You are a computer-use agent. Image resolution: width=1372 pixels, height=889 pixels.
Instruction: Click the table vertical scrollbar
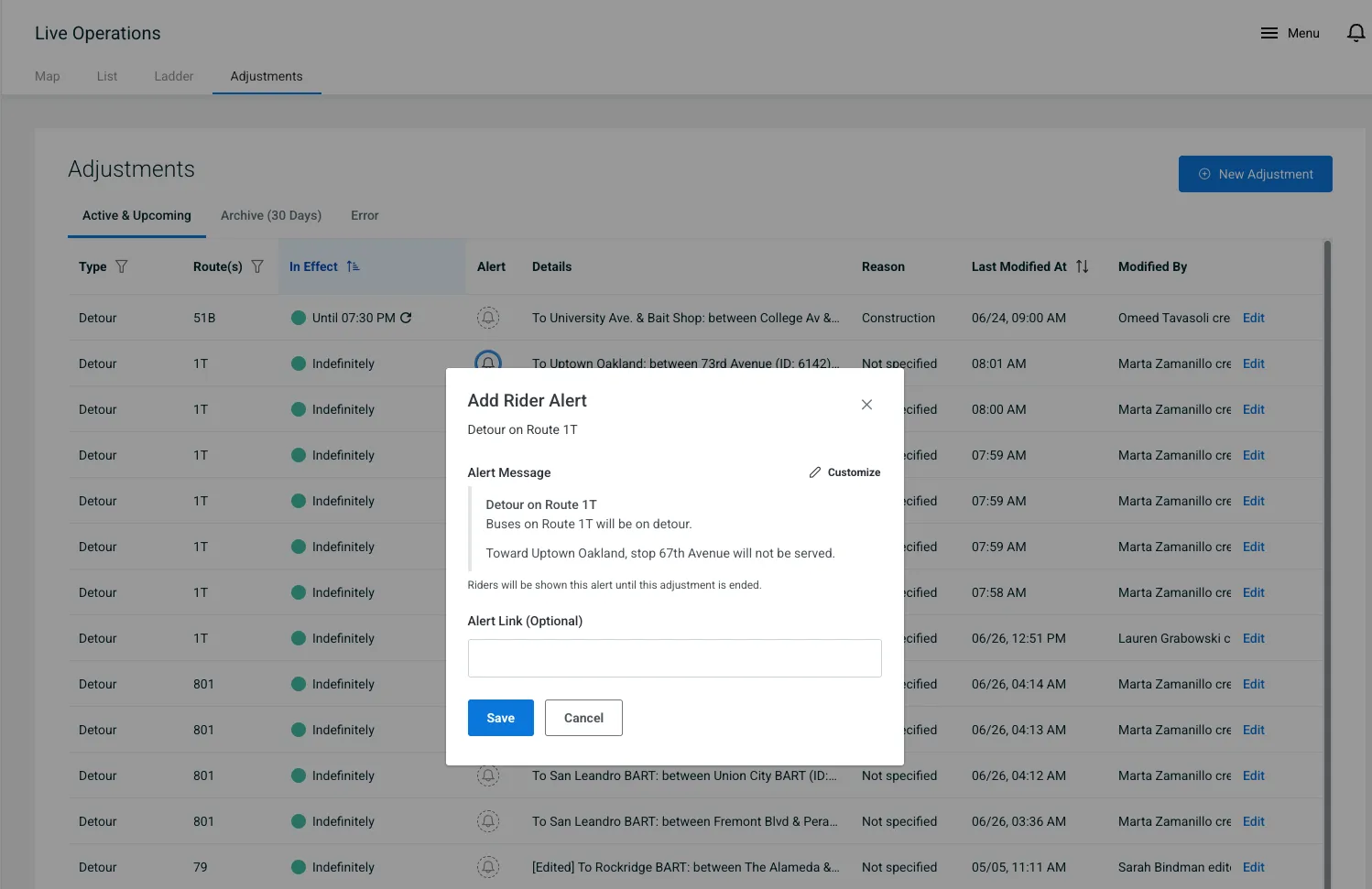pos(1327,564)
